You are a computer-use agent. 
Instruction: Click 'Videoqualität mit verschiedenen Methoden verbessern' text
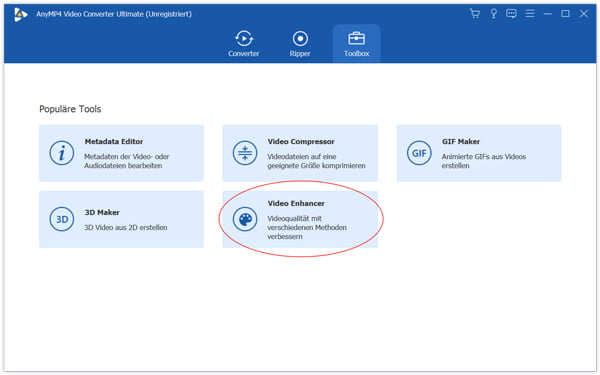point(307,227)
